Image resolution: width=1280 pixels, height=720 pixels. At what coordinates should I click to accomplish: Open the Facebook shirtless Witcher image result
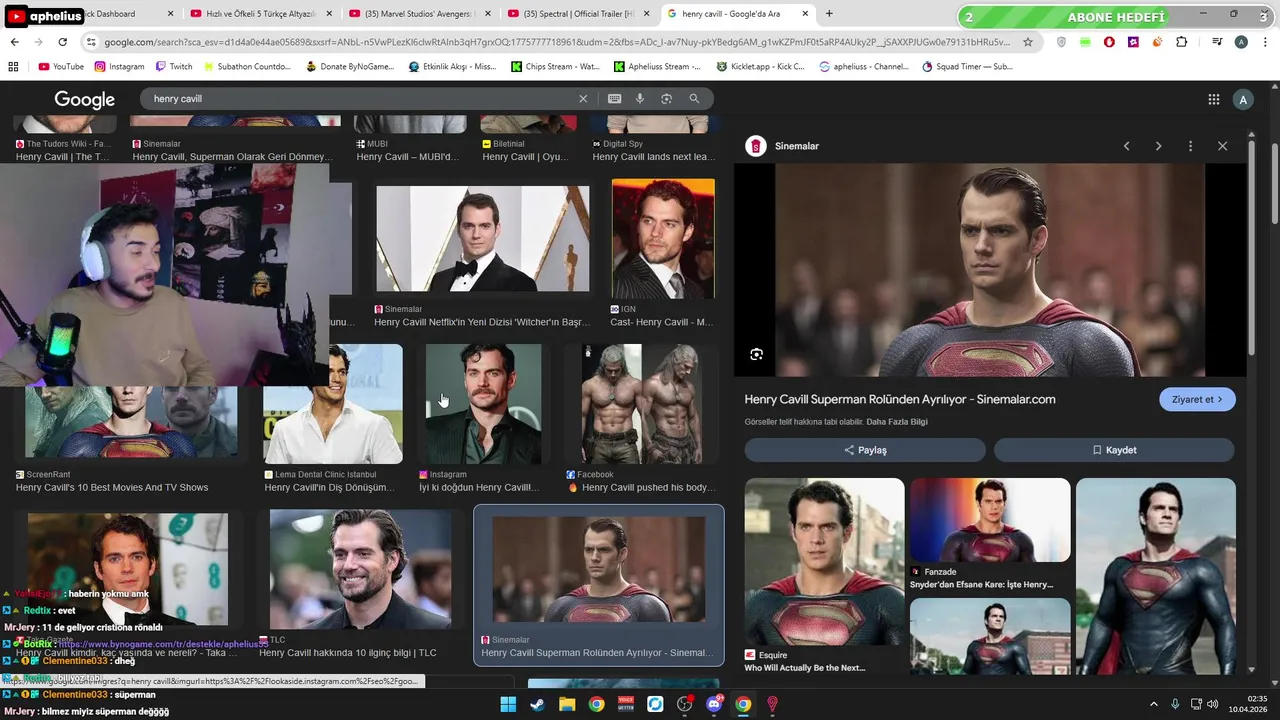641,404
